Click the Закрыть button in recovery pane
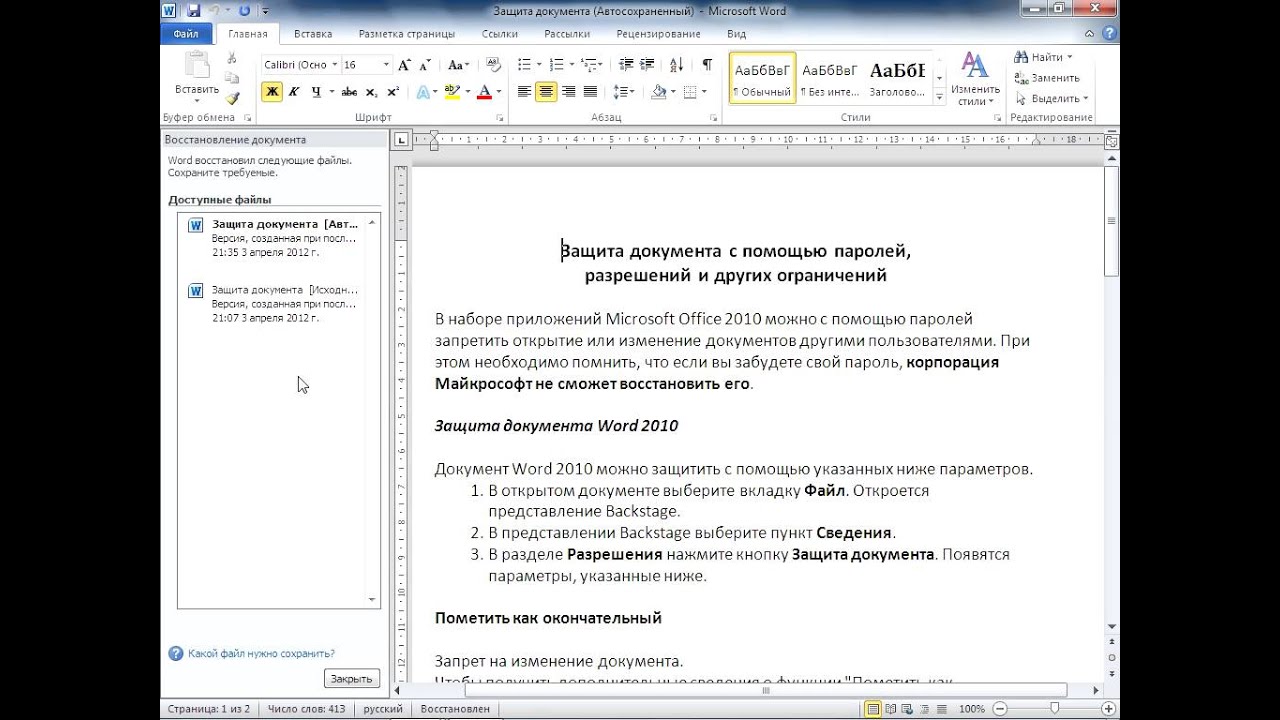1280x720 pixels. pos(352,678)
